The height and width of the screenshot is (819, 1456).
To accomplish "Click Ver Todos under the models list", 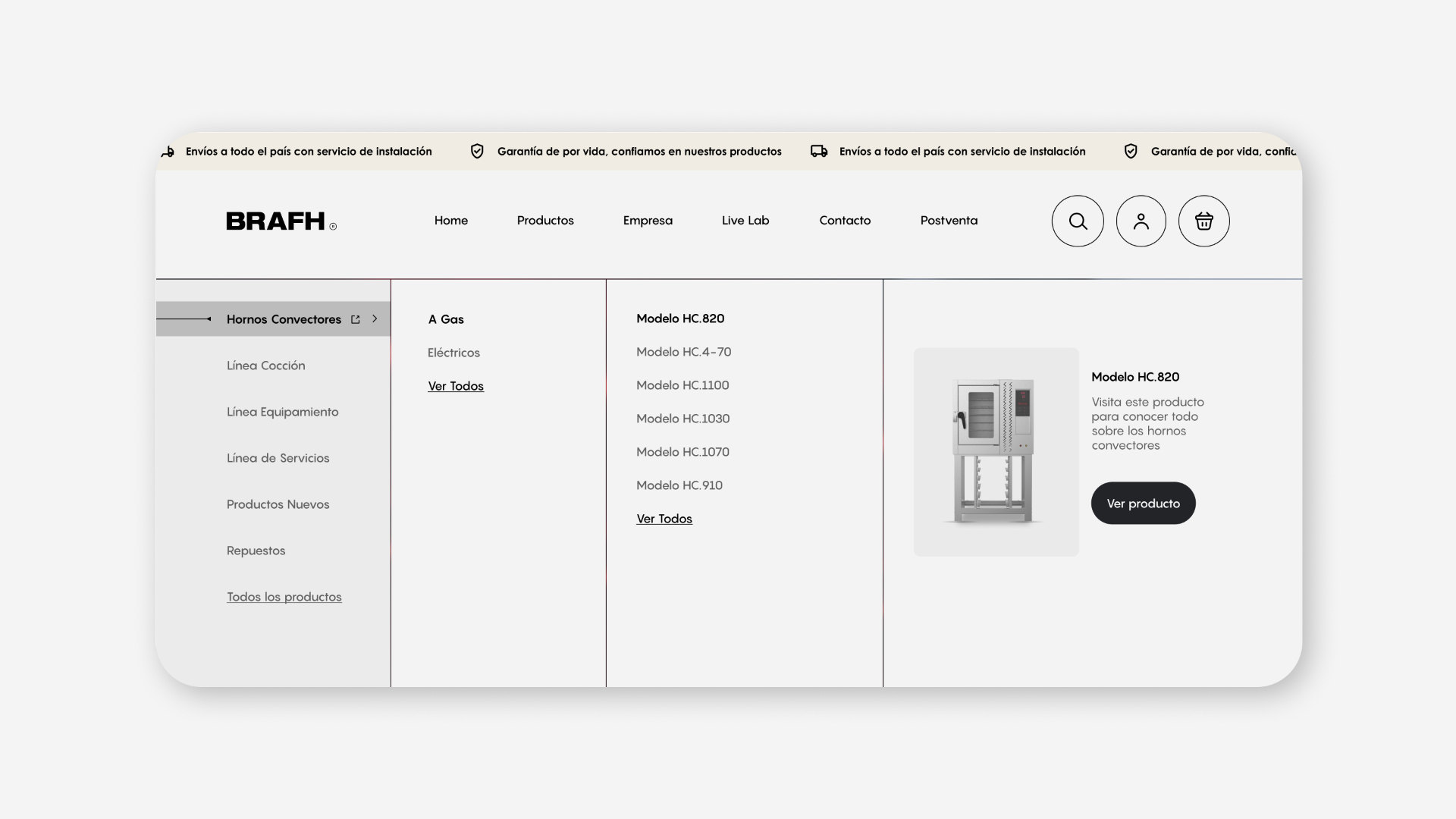I will pos(664,519).
